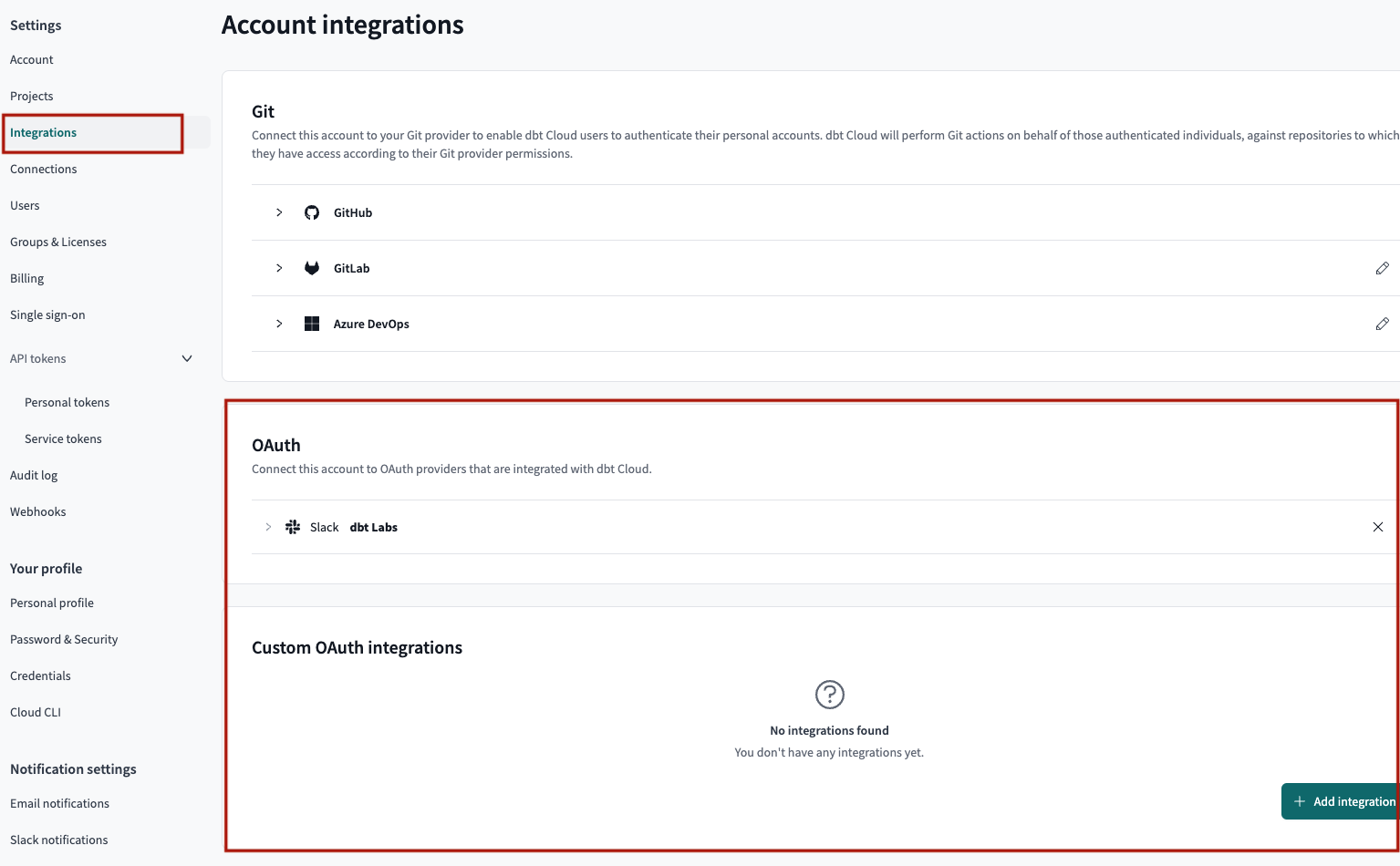Image resolution: width=1400 pixels, height=866 pixels.
Task: Click the X to remove the Slack integration
Action: 1377,526
